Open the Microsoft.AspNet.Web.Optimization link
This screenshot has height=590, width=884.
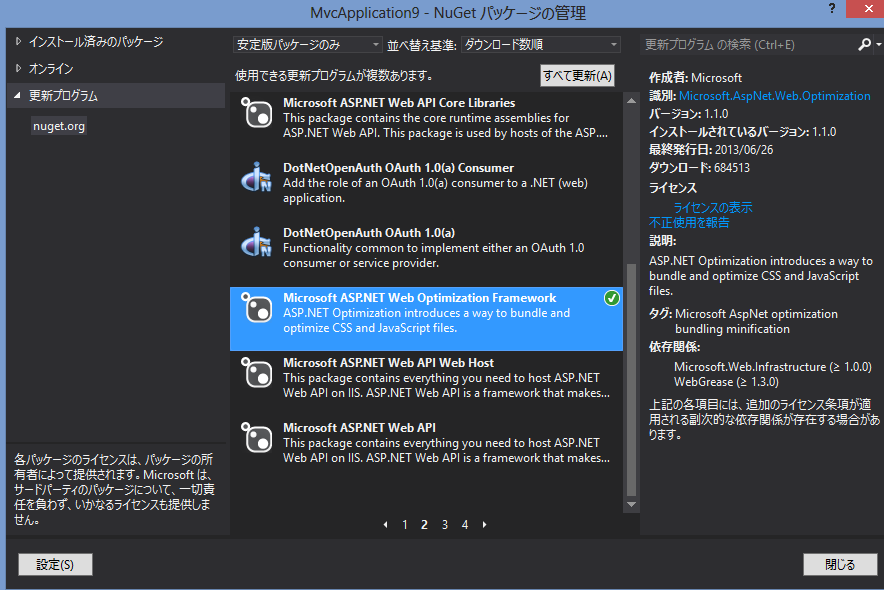[x=775, y=96]
